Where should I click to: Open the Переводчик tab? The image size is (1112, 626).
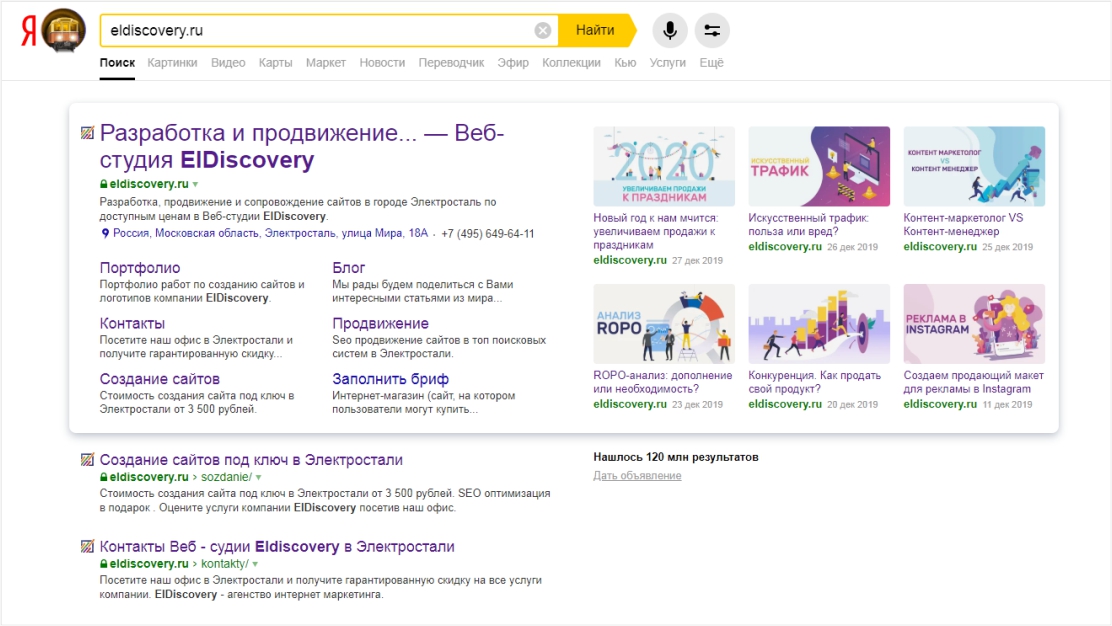(x=451, y=62)
